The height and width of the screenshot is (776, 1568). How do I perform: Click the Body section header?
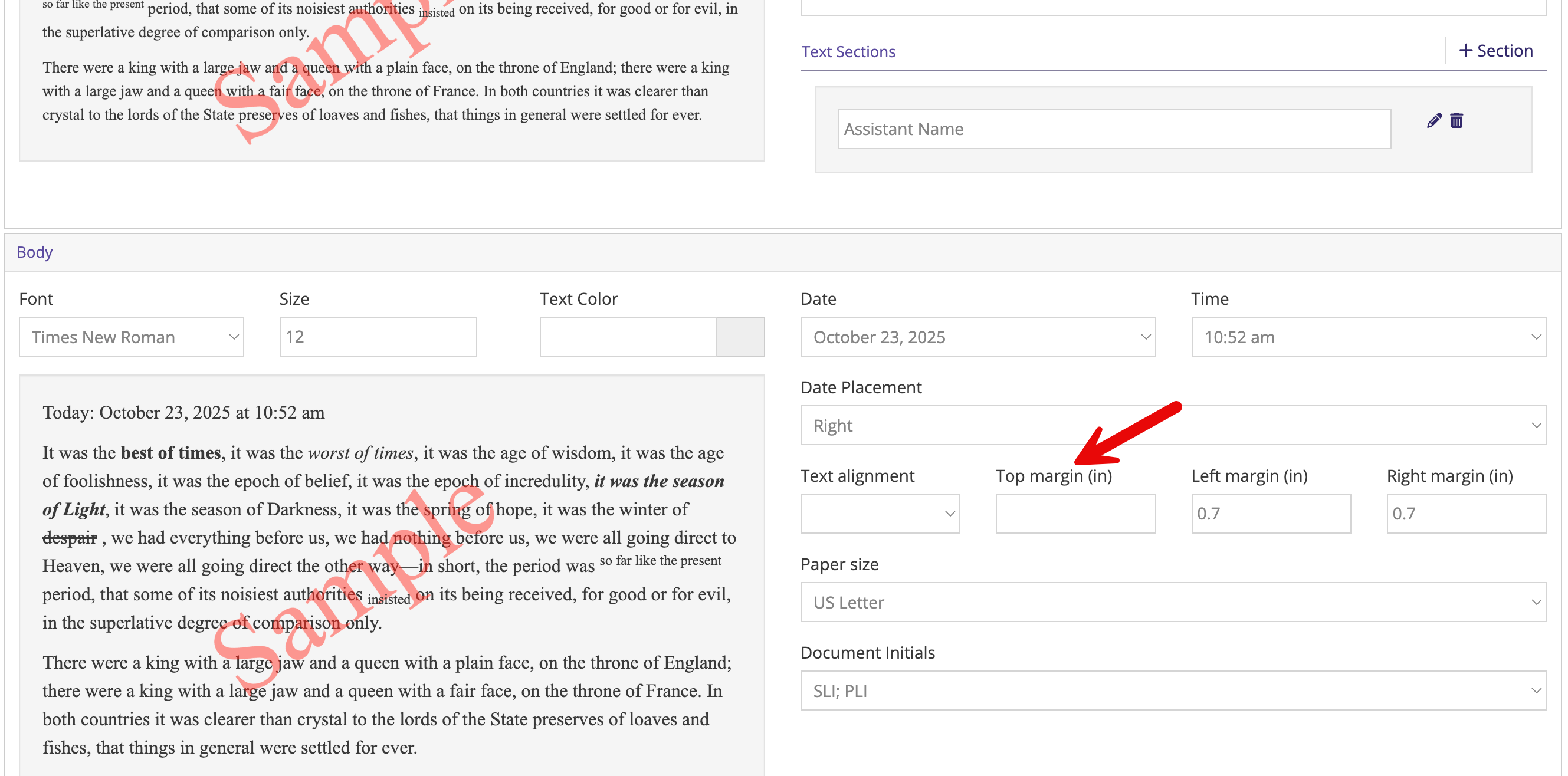(35, 252)
